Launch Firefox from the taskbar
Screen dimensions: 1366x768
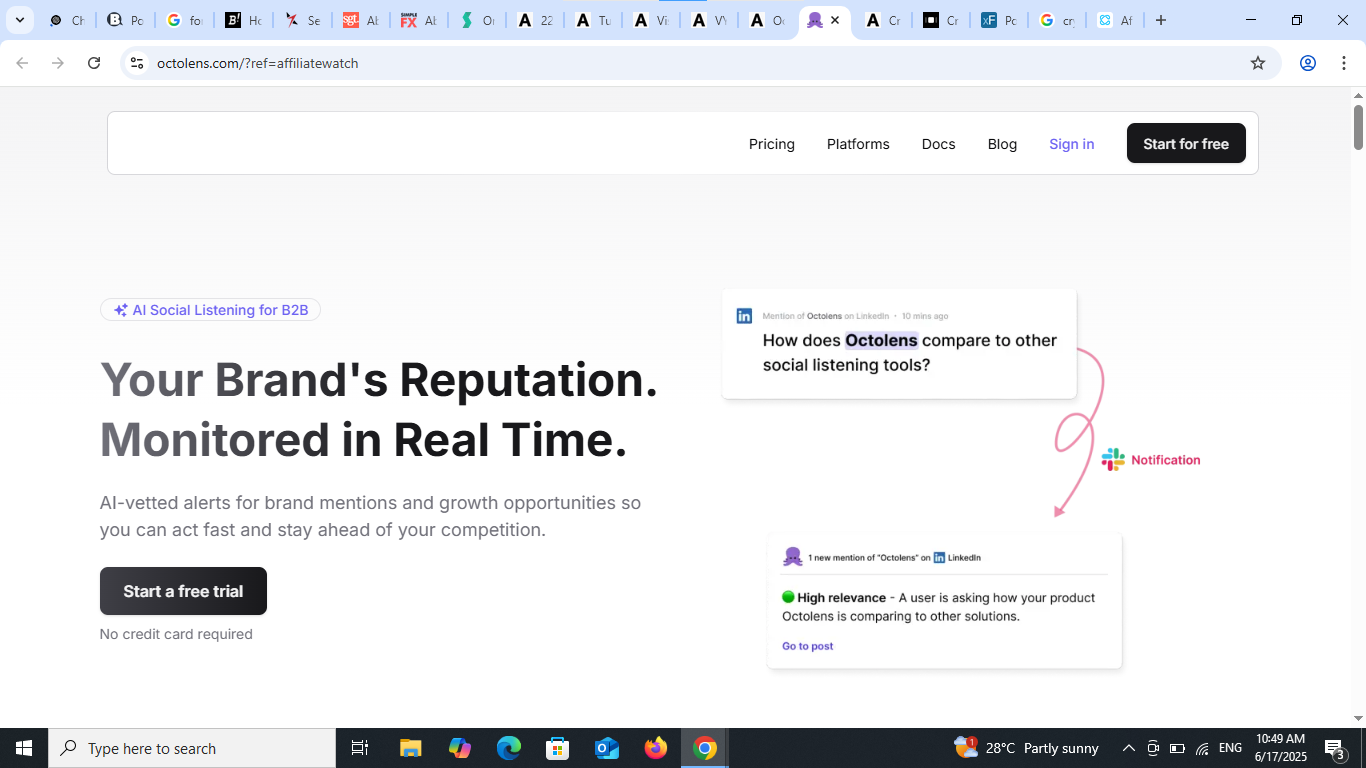click(656, 748)
